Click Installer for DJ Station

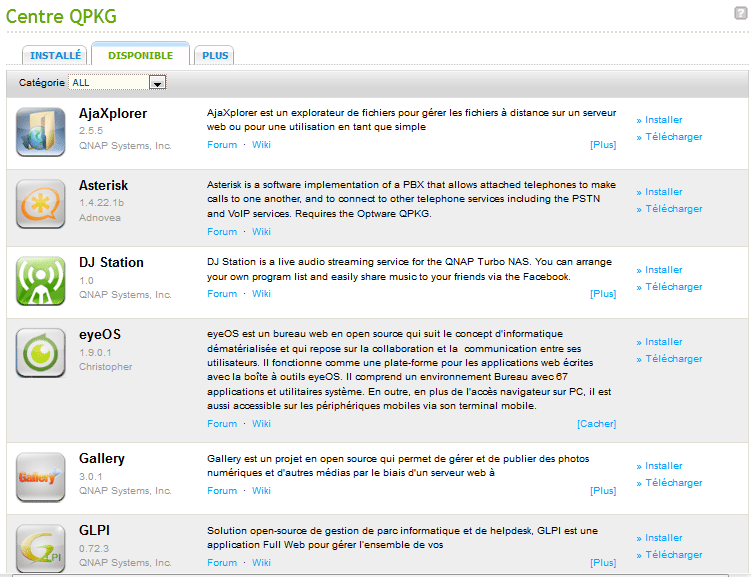663,270
